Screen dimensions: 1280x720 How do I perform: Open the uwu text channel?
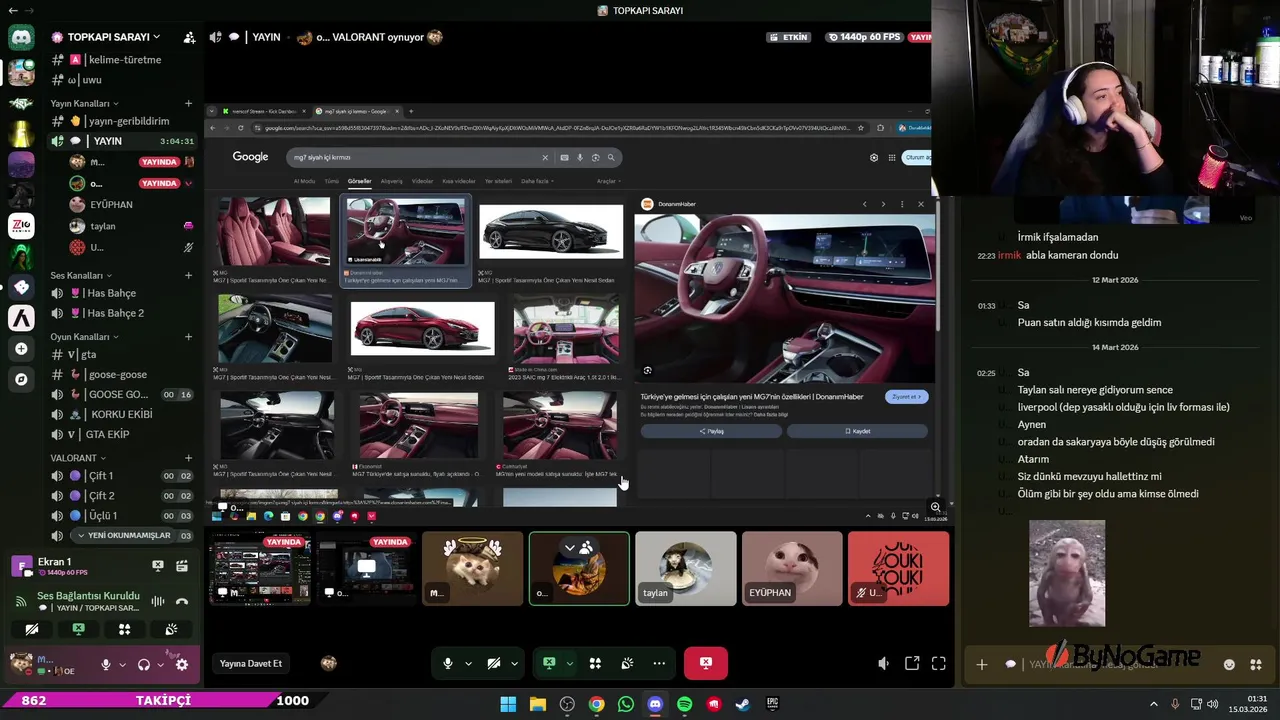coord(123,80)
